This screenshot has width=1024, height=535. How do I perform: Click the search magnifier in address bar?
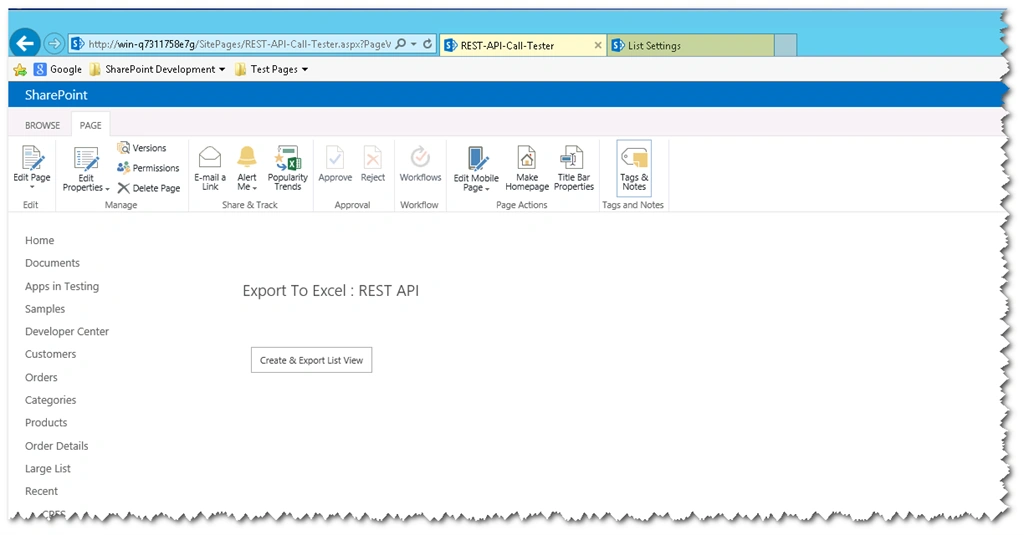(x=401, y=44)
